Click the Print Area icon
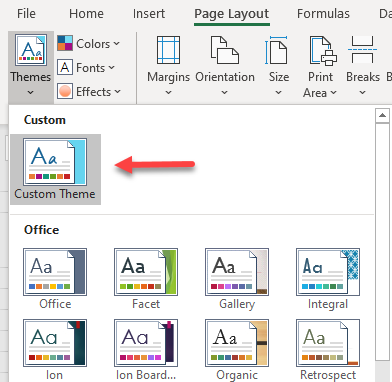This screenshot has height=382, width=392. (x=323, y=50)
